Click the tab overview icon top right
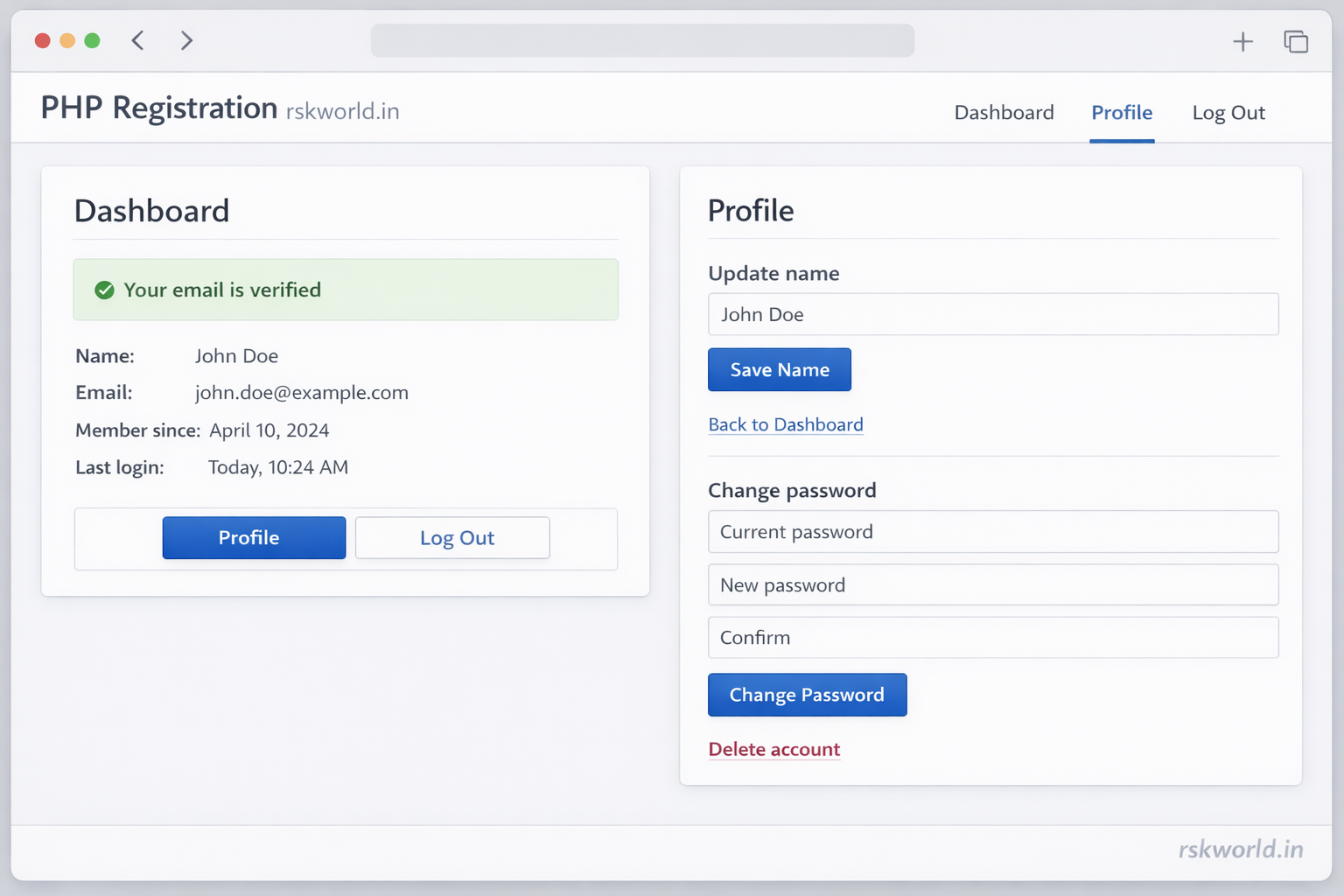This screenshot has width=1344, height=896. 1296,41
